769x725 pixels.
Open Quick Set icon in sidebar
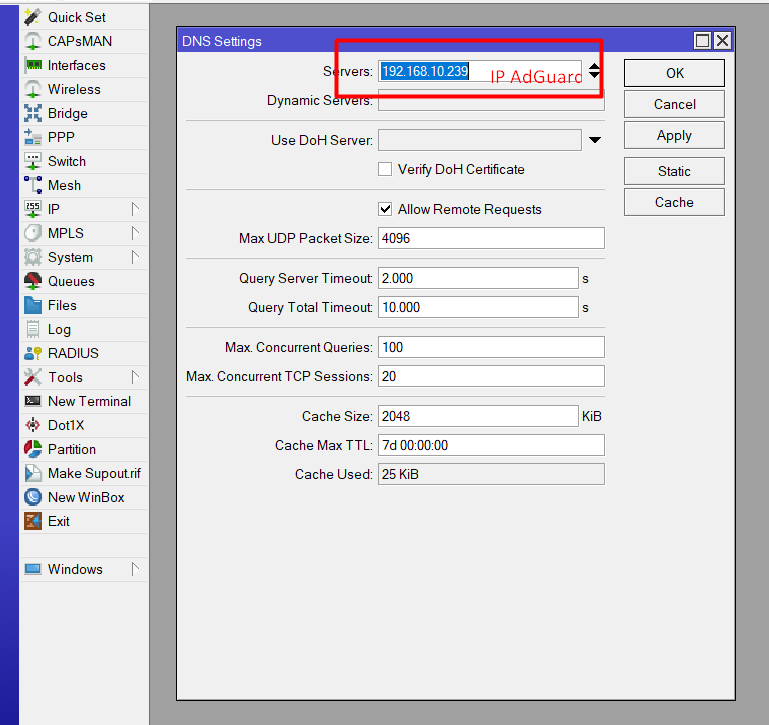pyautogui.click(x=32, y=17)
